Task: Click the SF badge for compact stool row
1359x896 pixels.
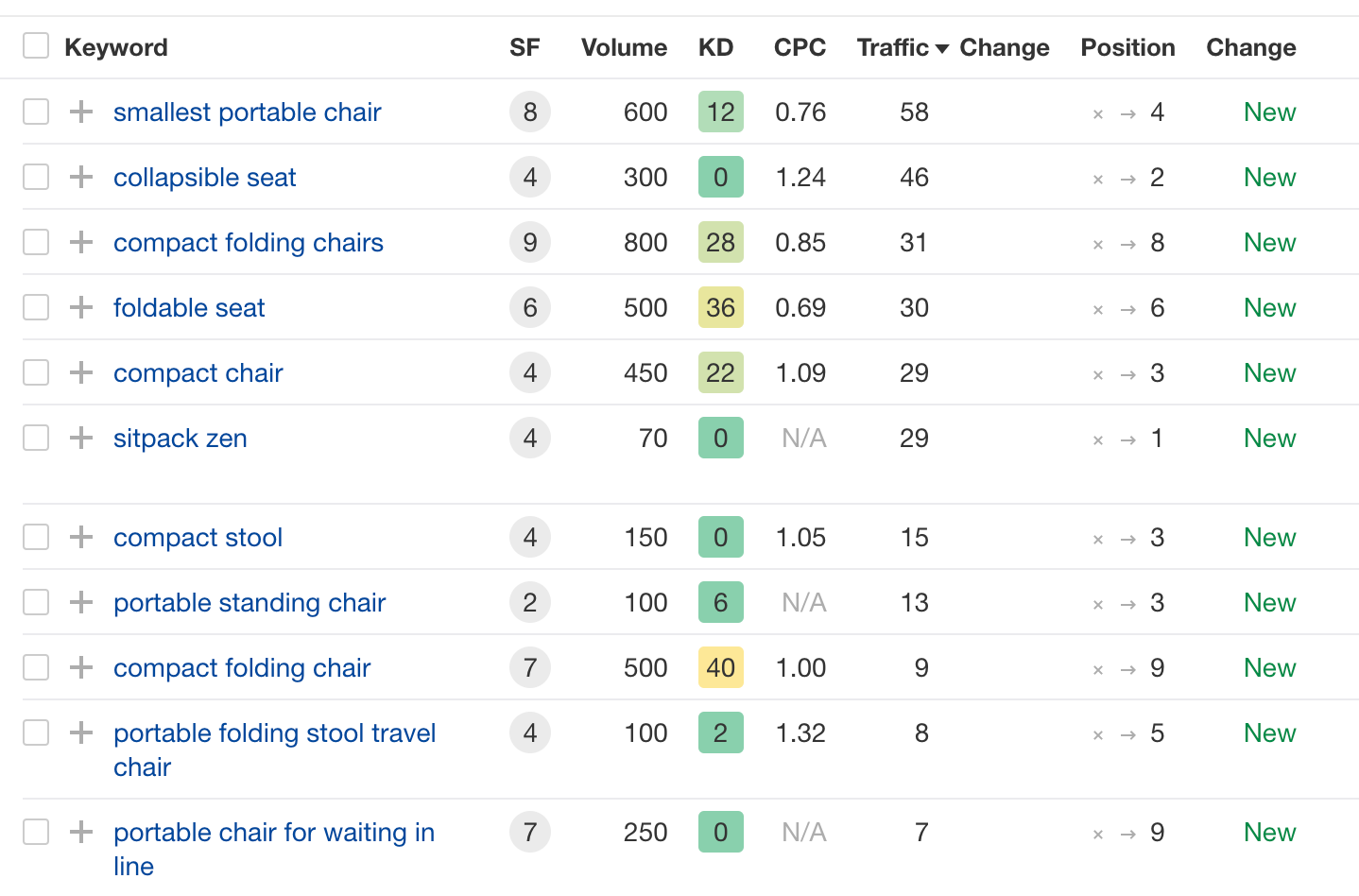Action: click(529, 538)
